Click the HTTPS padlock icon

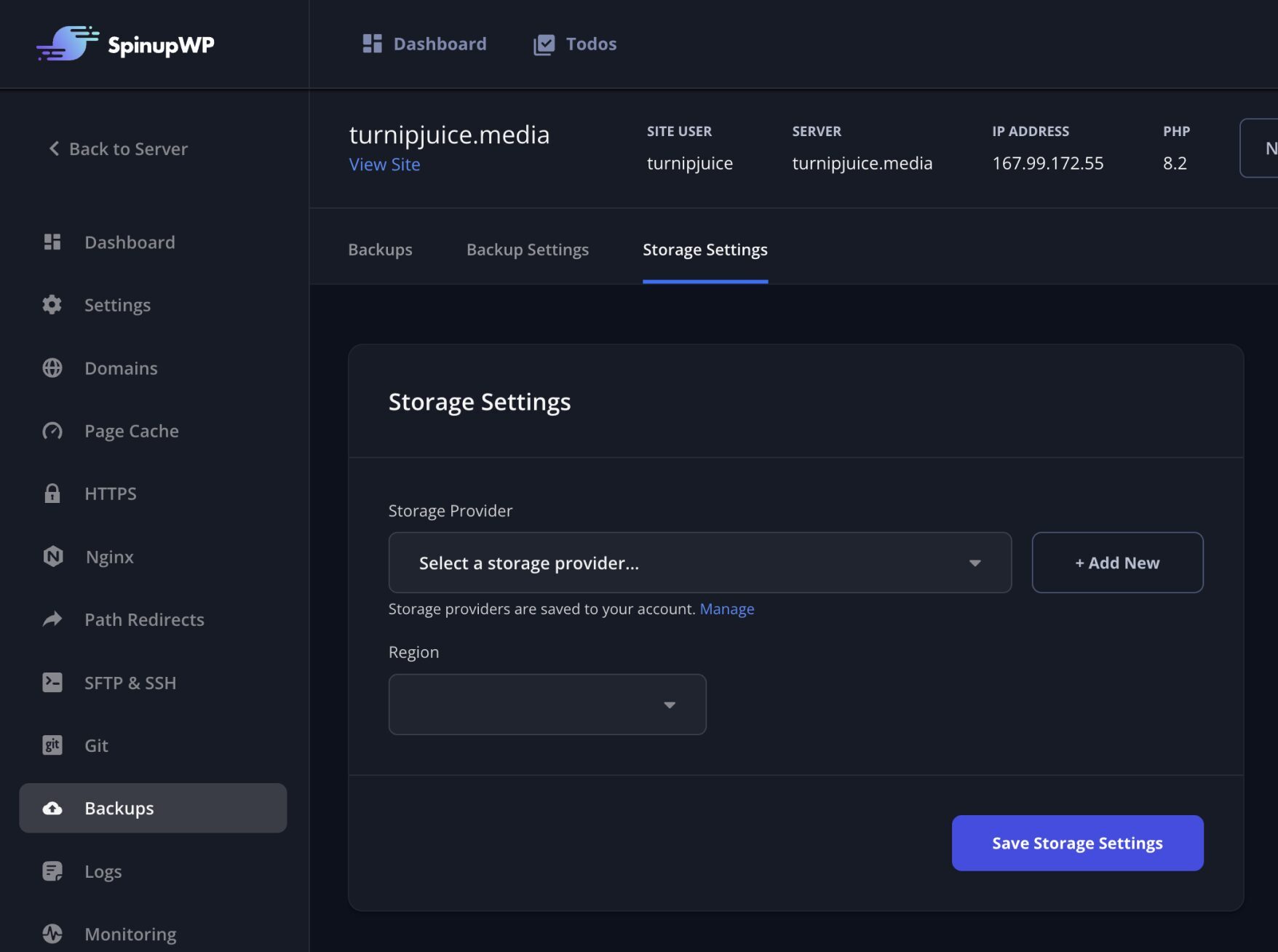click(52, 493)
